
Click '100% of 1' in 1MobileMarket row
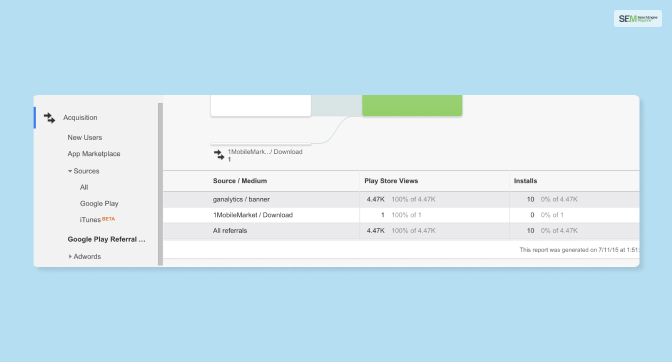point(406,215)
